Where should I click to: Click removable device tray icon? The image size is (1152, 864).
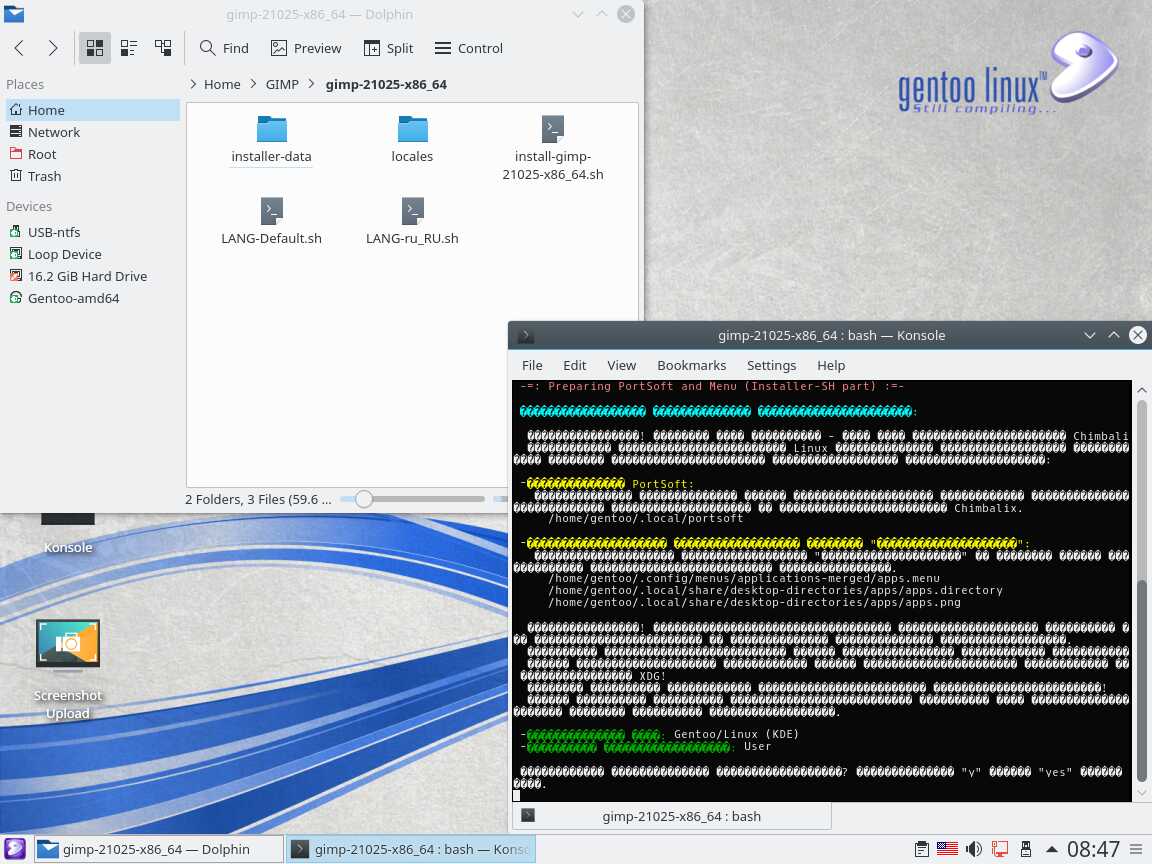point(1026,849)
